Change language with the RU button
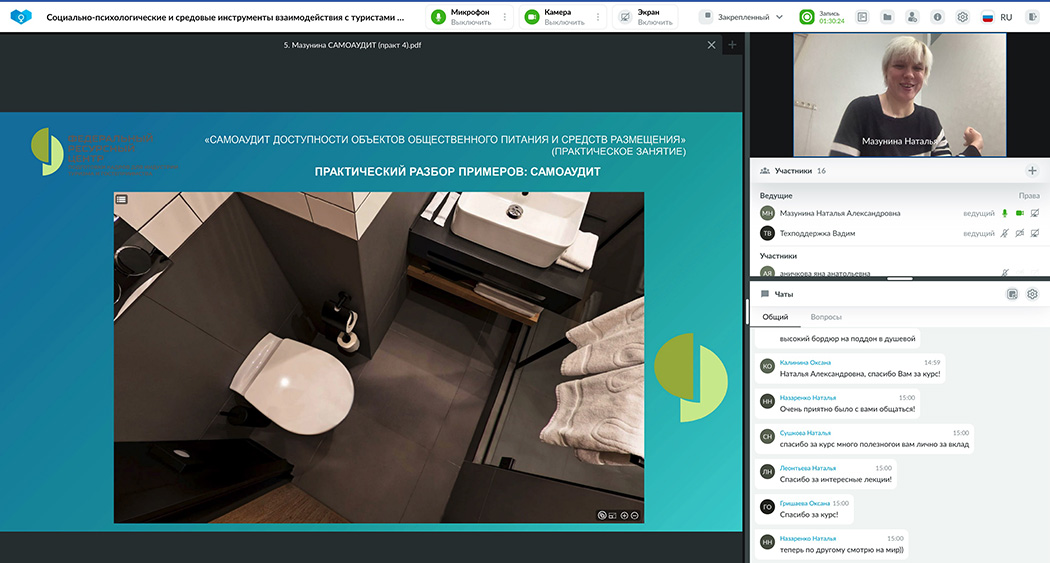The image size is (1050, 563). 997,17
